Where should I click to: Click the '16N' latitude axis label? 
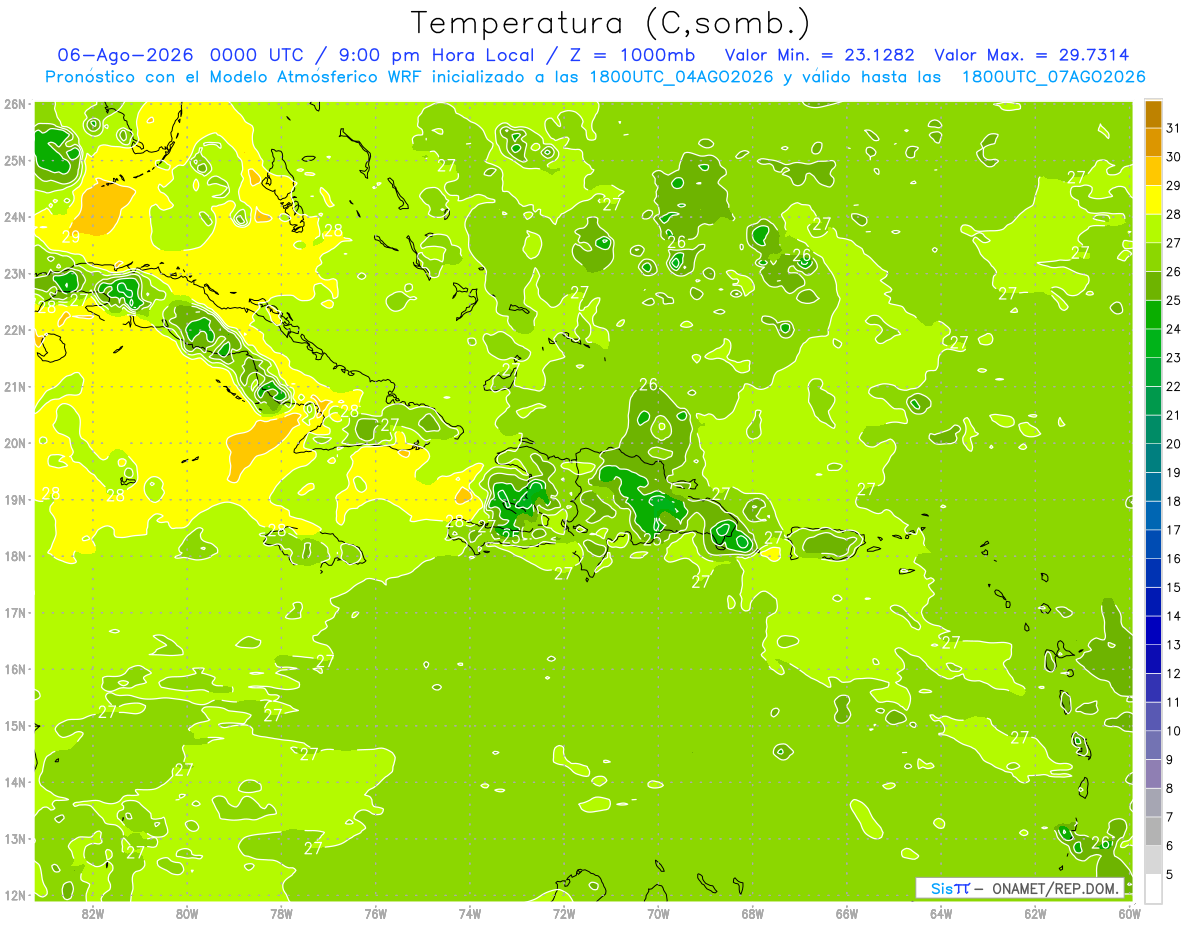[15, 669]
